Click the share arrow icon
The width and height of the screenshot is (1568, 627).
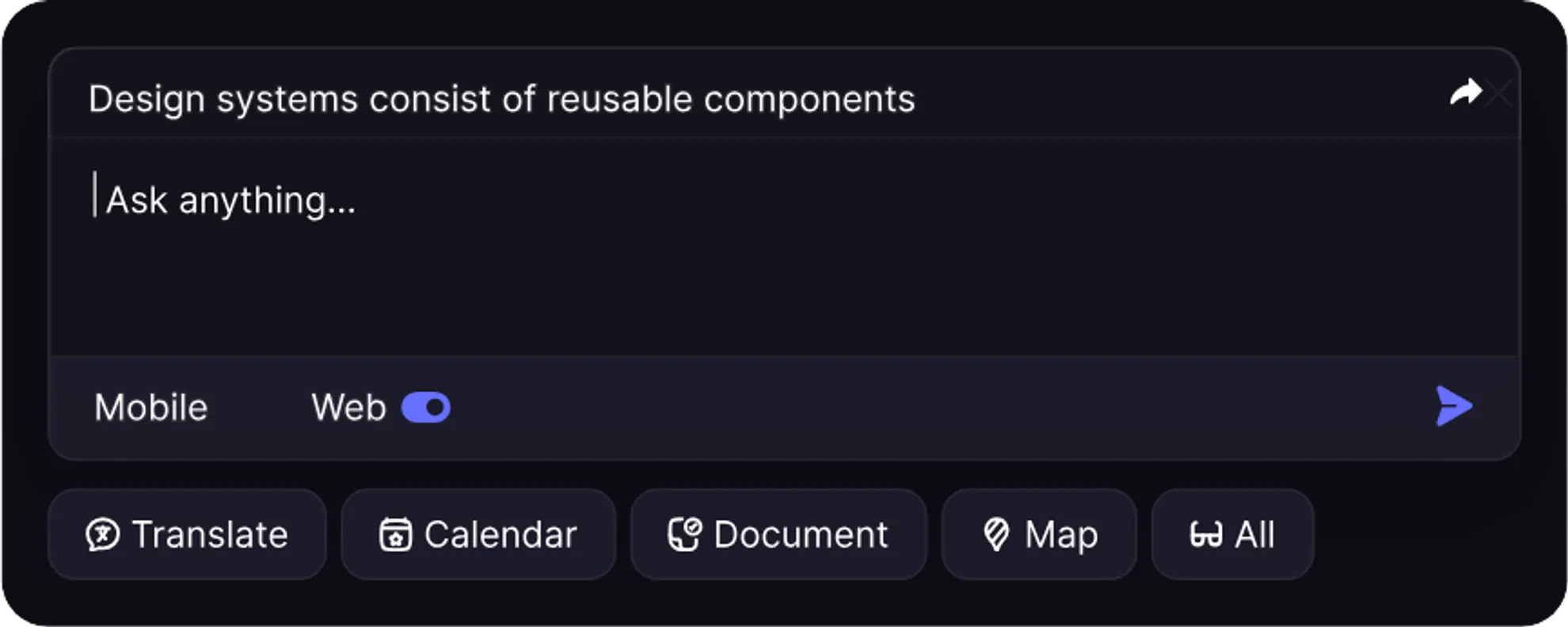pyautogui.click(x=1465, y=93)
